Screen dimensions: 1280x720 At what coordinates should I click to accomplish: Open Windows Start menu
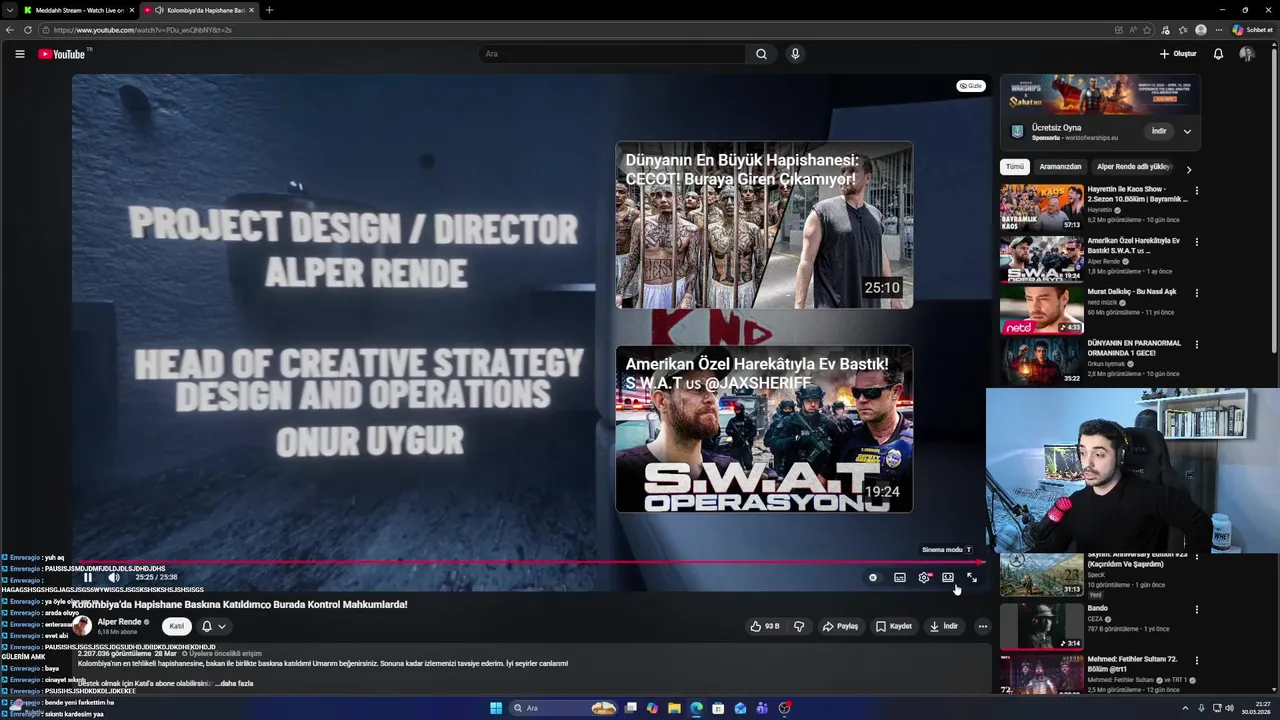(x=496, y=708)
